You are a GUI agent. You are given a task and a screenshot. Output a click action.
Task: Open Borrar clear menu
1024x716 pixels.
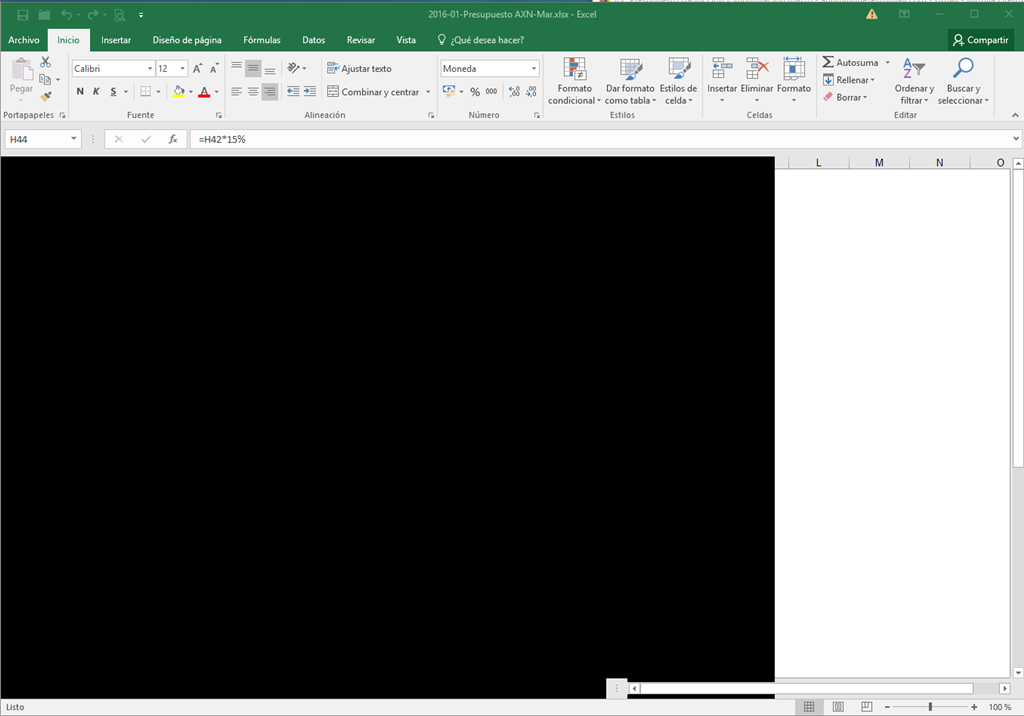pyautogui.click(x=845, y=97)
